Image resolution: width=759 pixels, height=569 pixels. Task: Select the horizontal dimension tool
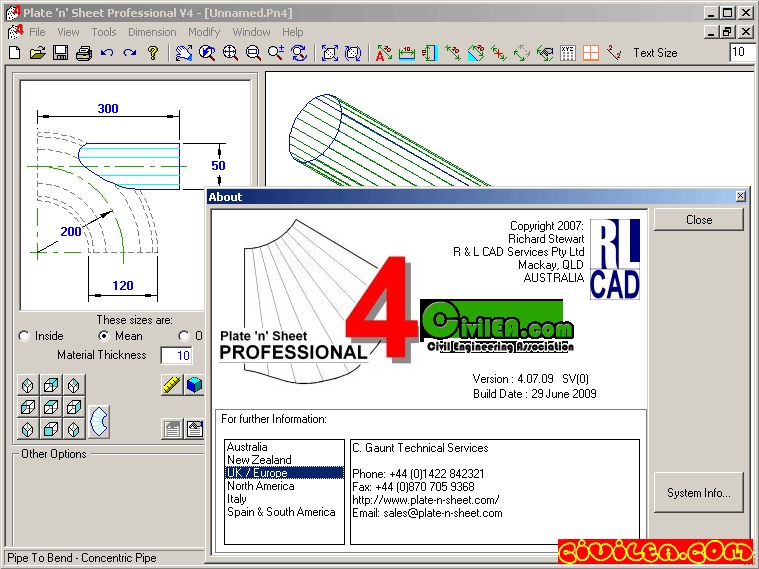(x=407, y=52)
